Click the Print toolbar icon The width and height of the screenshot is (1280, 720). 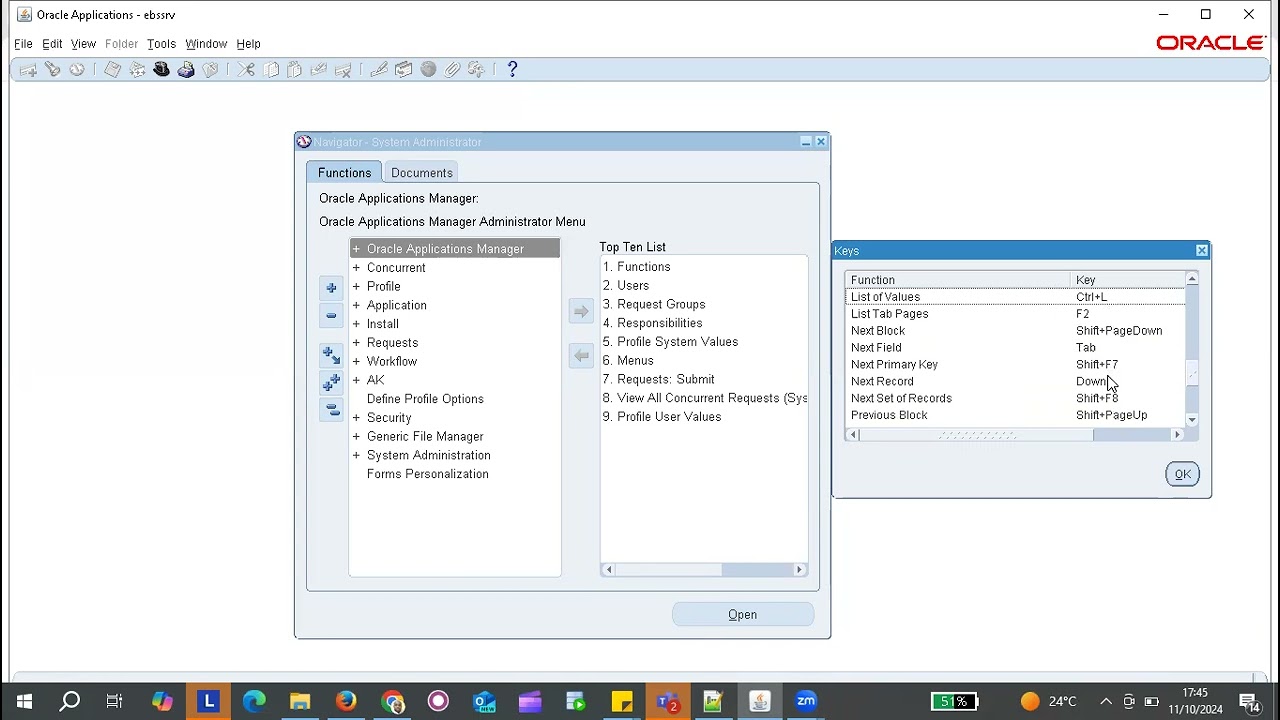click(x=186, y=70)
